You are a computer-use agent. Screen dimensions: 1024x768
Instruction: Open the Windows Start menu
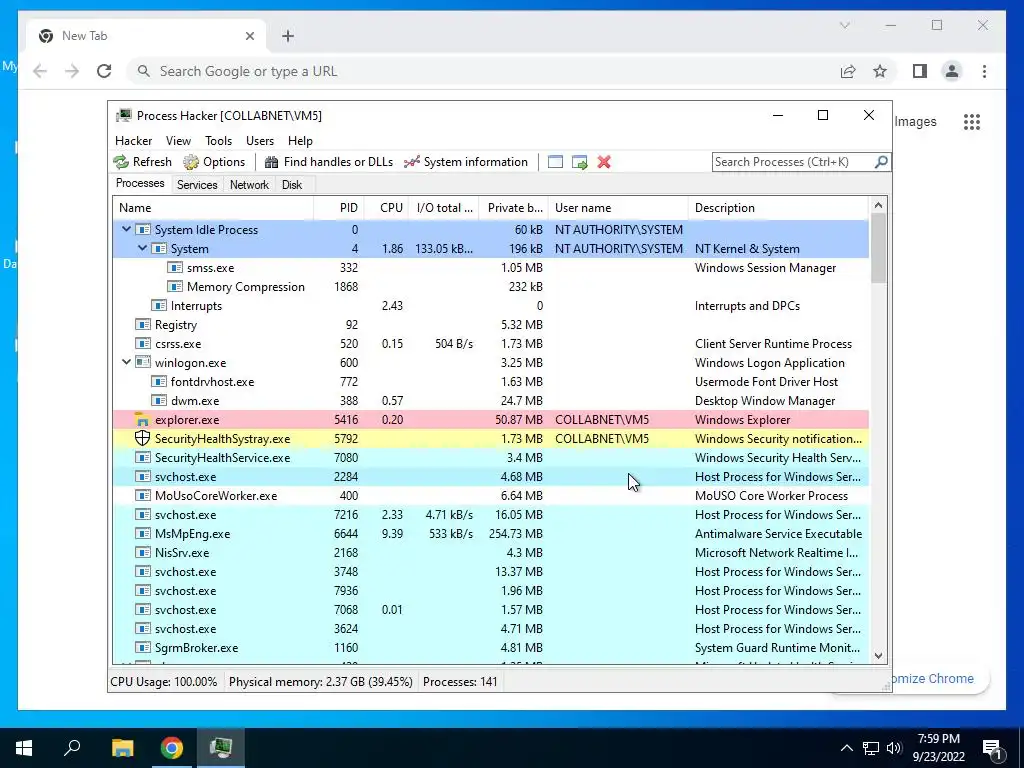(24, 748)
